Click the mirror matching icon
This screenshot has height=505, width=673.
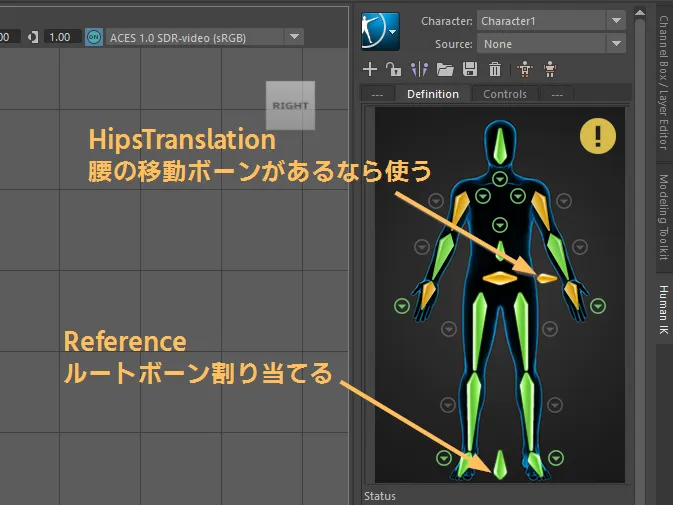tap(419, 69)
